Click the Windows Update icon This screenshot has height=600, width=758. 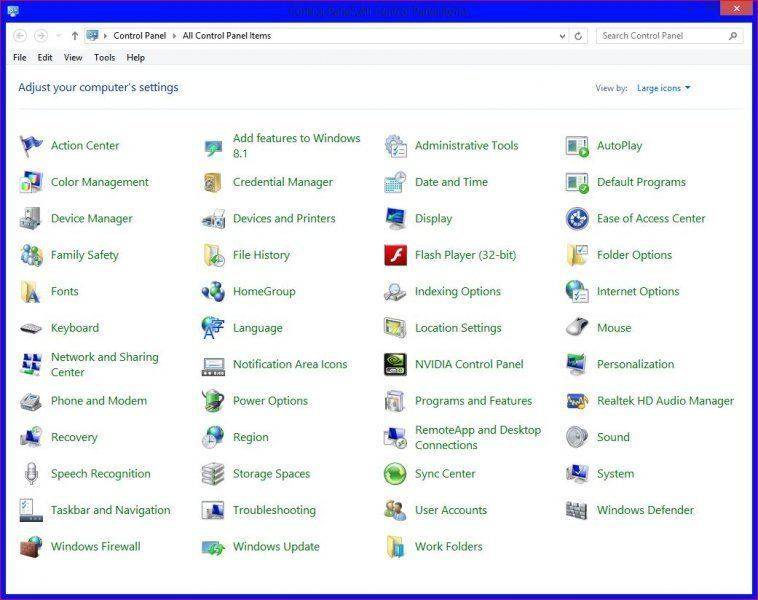(x=213, y=548)
